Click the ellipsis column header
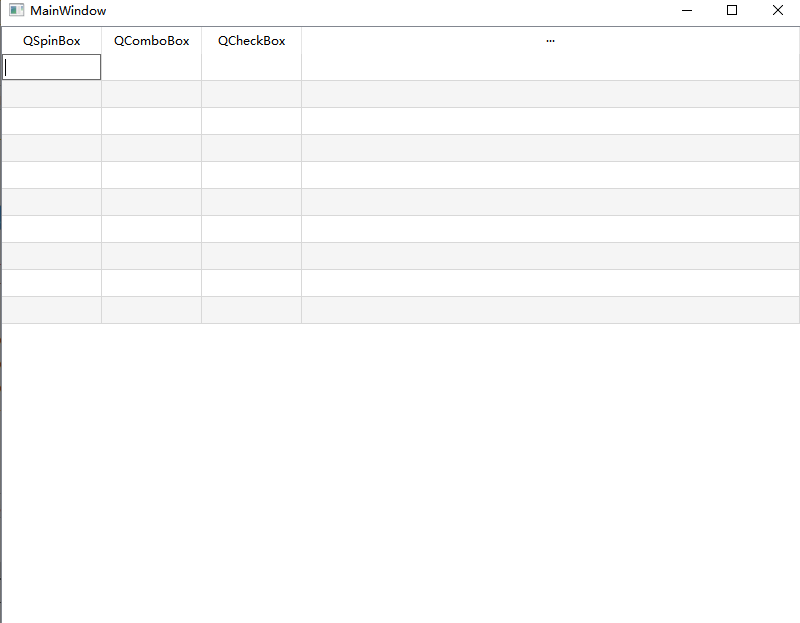 pyautogui.click(x=551, y=41)
